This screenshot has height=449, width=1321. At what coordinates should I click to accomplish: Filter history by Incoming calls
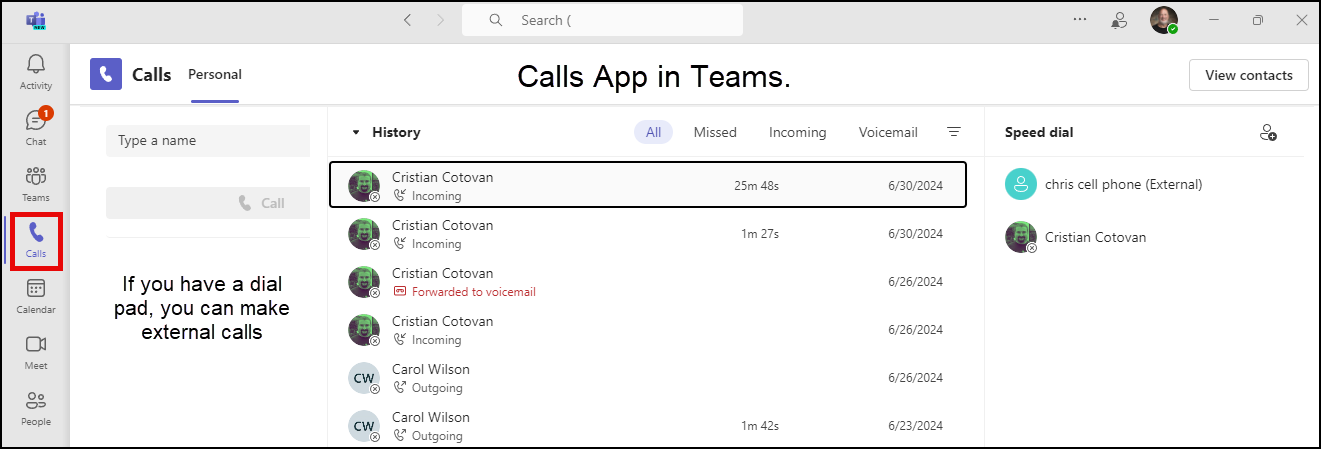[x=798, y=132]
